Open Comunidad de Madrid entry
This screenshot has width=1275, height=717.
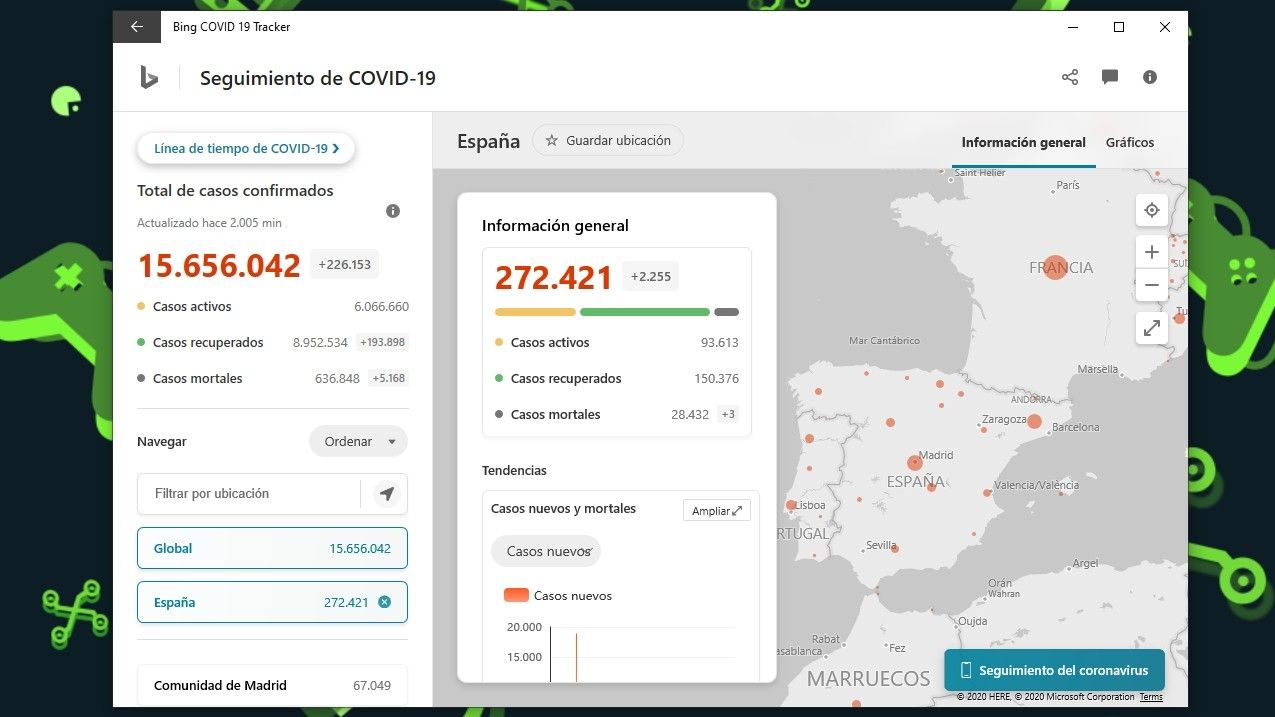pos(272,685)
